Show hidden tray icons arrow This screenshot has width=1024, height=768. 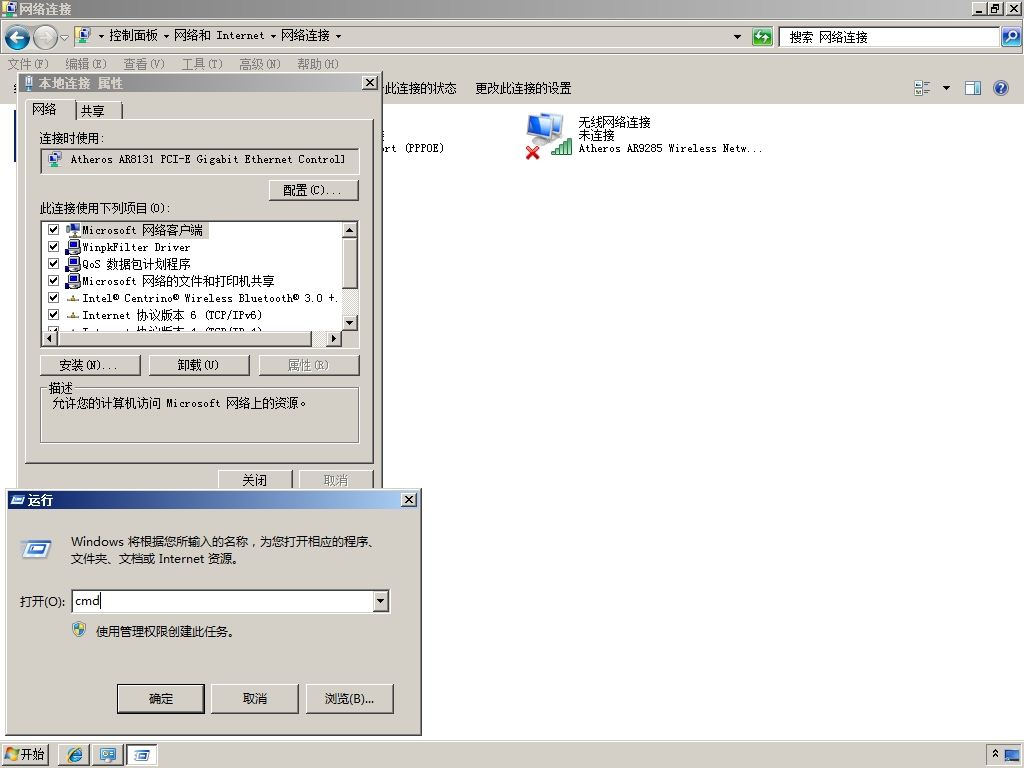(995, 754)
